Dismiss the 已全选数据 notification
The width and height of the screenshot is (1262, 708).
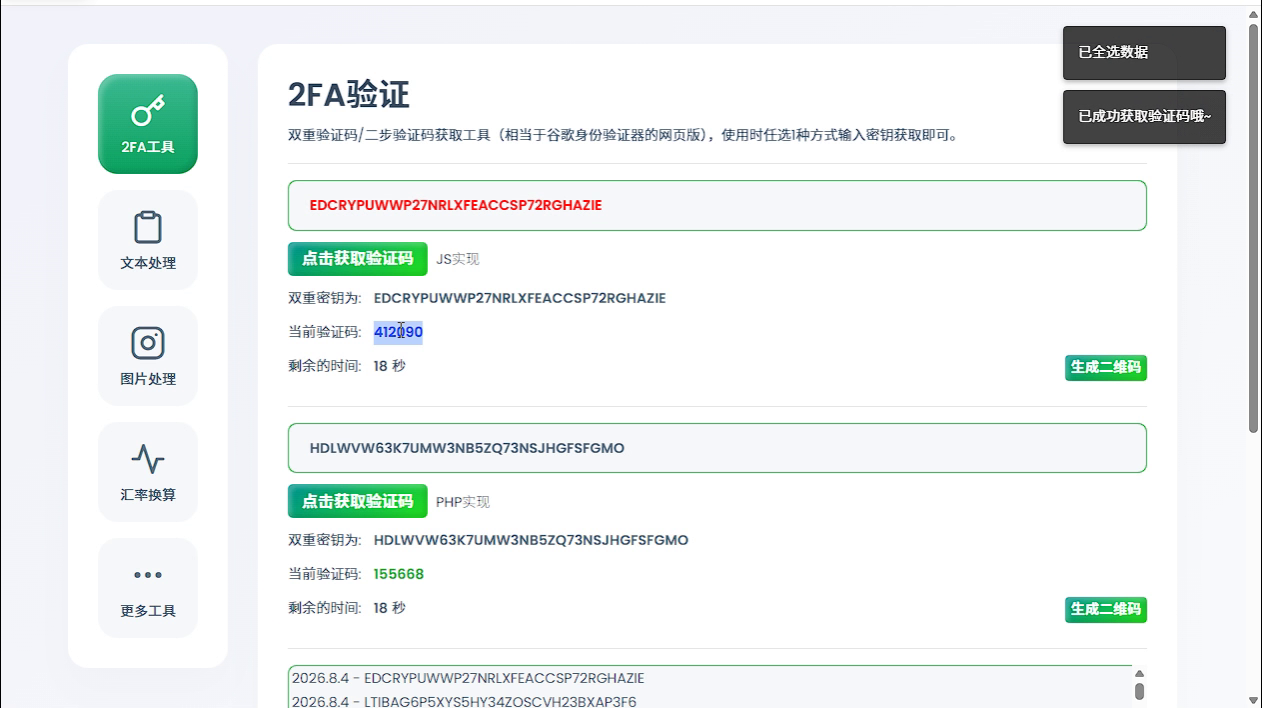tap(1144, 53)
